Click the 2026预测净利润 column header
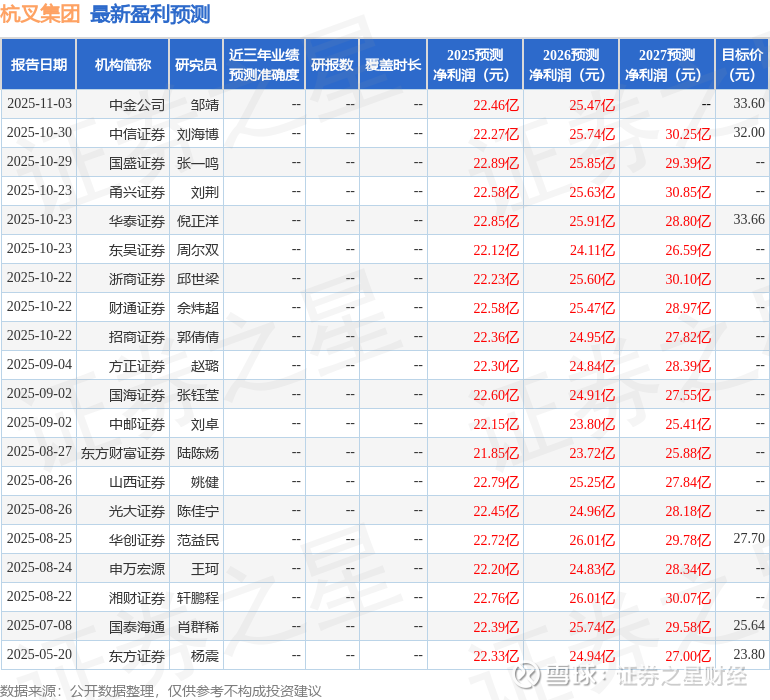Image resolution: width=770 pixels, height=700 pixels. 571,64
